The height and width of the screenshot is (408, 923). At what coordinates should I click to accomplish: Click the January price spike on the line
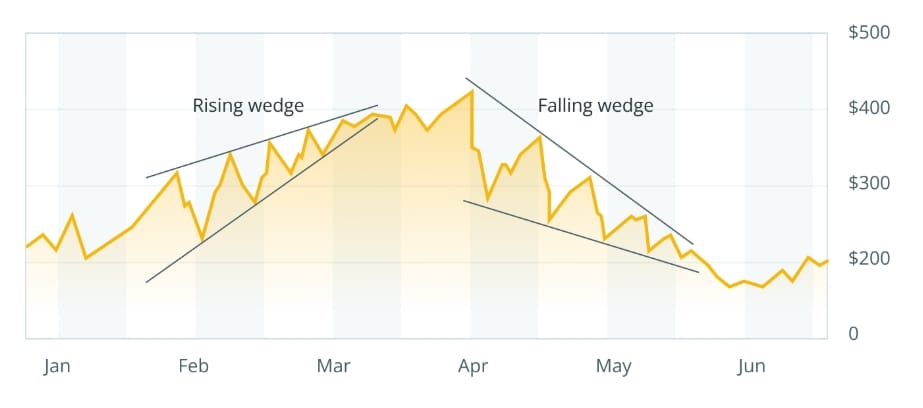tap(72, 214)
